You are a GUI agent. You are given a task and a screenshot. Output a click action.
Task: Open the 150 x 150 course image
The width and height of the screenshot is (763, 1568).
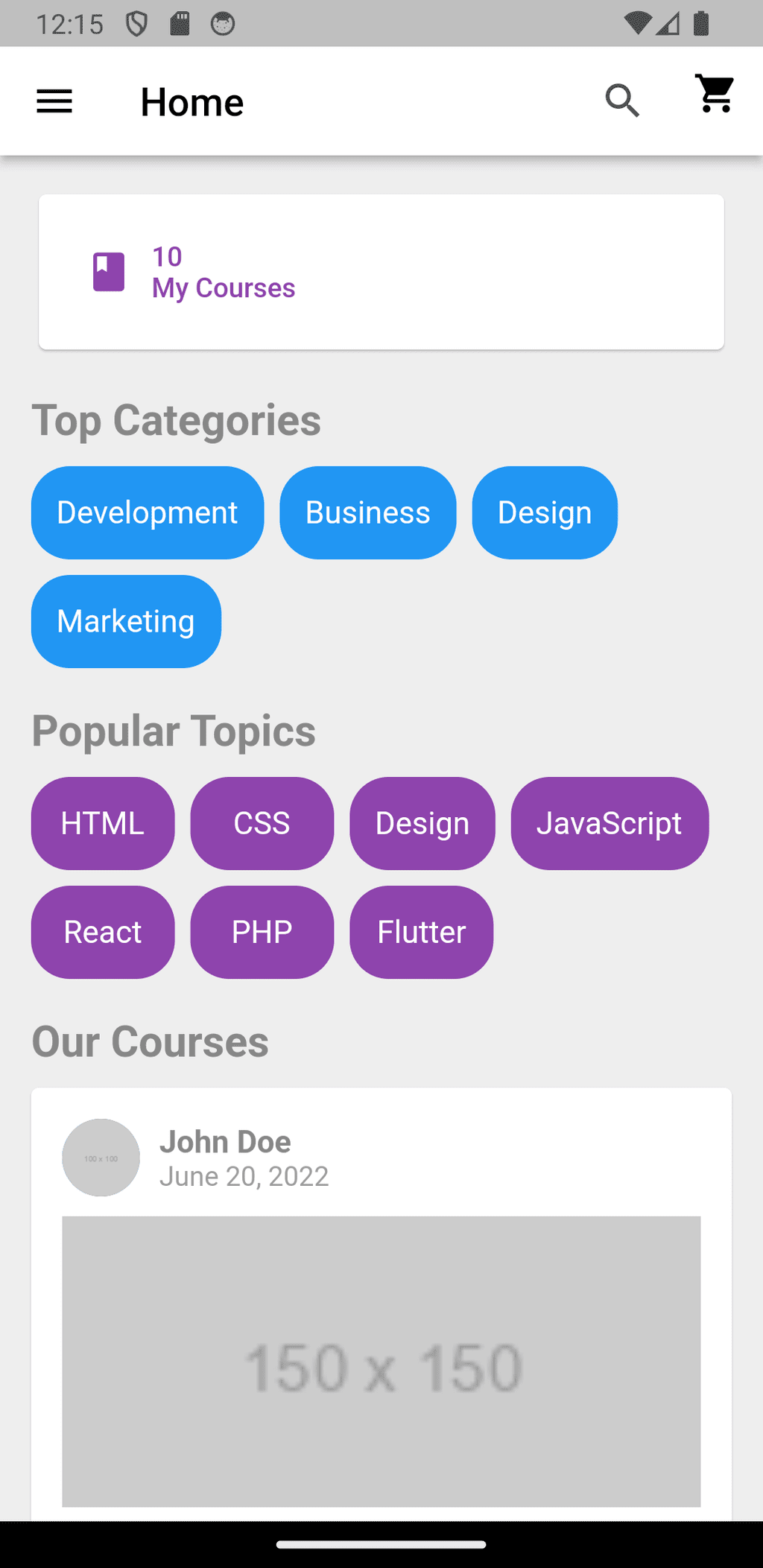[381, 1361]
